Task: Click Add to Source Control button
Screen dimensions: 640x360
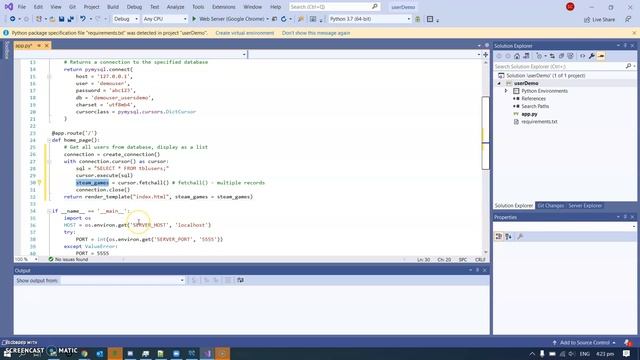Action: [x=584, y=342]
